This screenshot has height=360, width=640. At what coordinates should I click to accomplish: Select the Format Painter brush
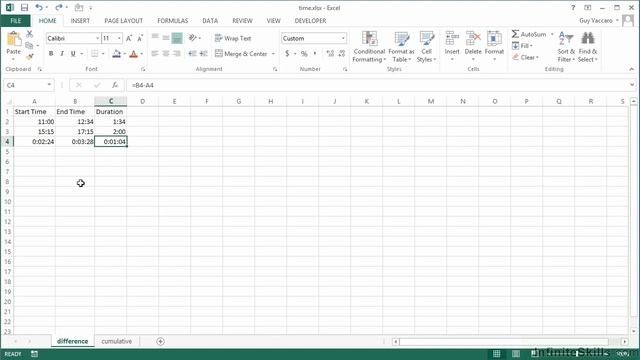point(29,57)
